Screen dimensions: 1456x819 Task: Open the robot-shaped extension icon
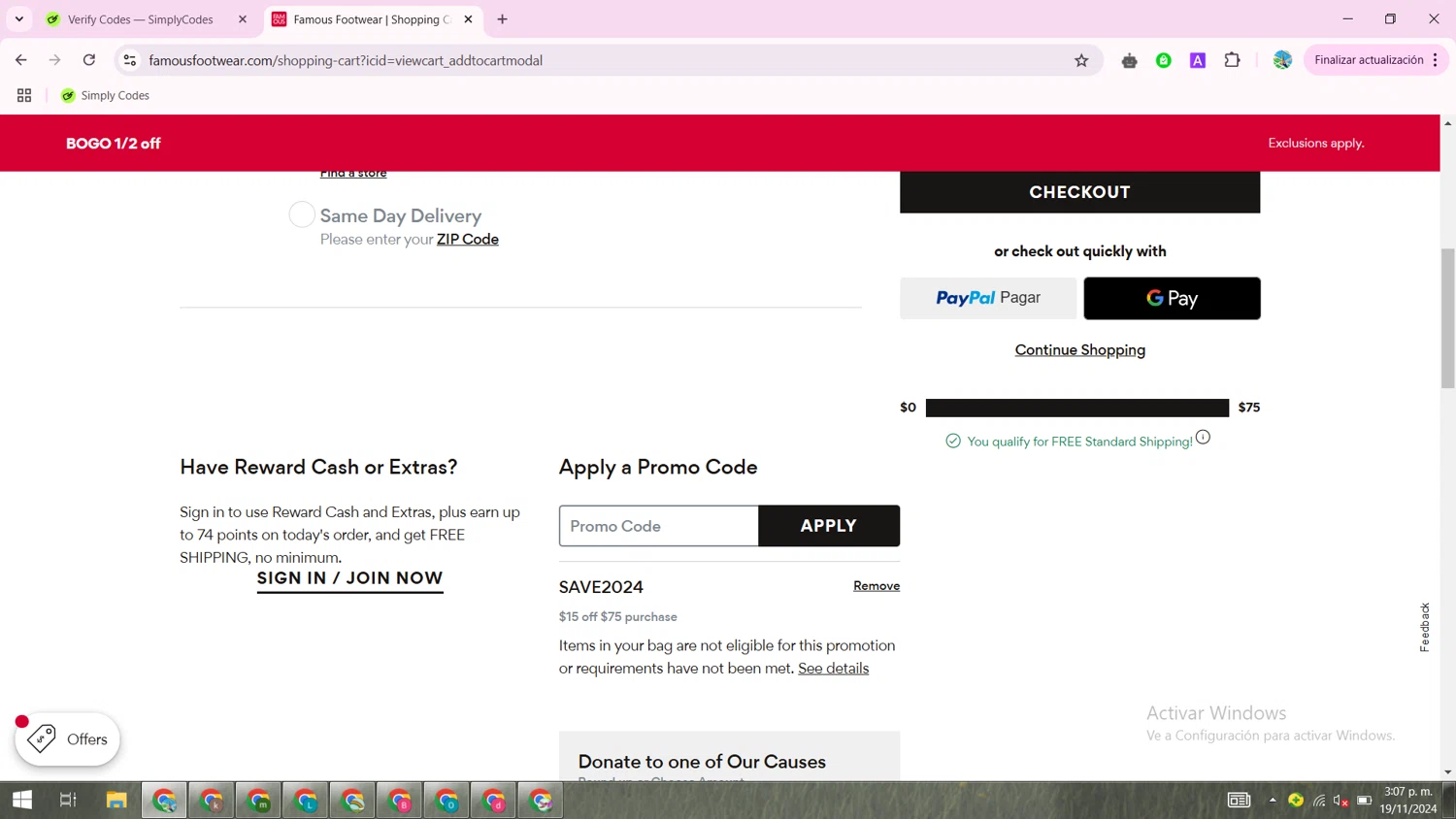coord(1129,60)
